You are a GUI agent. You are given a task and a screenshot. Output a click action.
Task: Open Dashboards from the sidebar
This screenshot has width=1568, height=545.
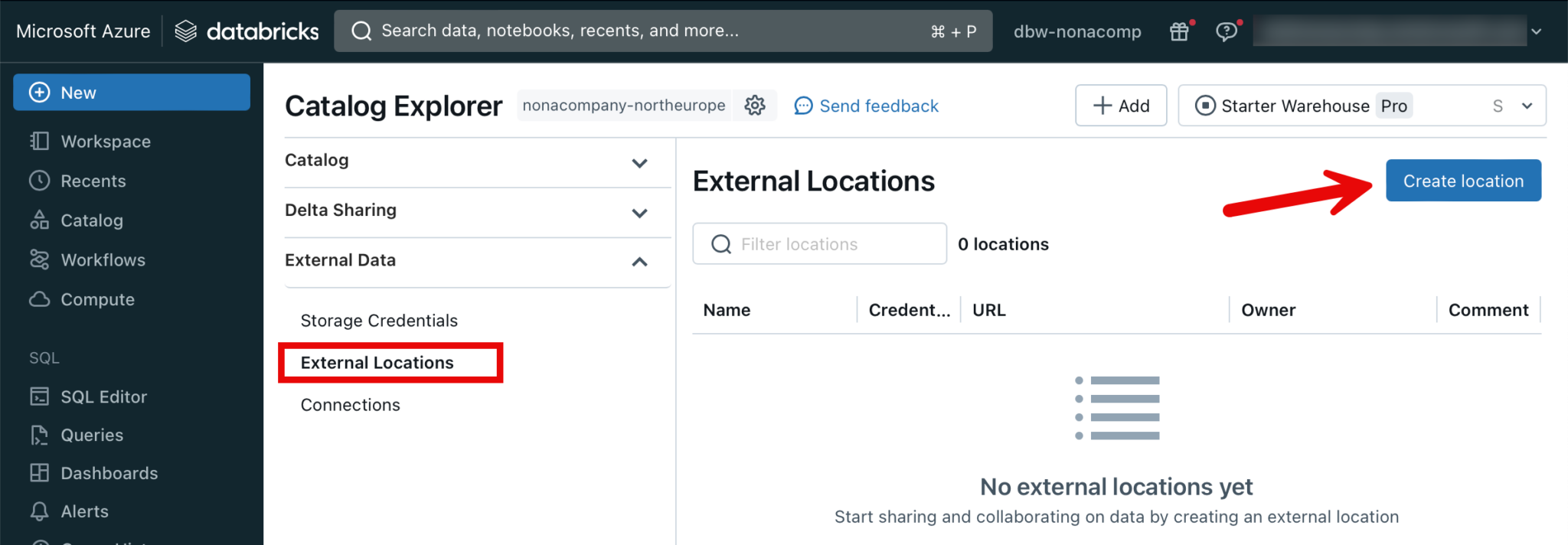(x=109, y=473)
